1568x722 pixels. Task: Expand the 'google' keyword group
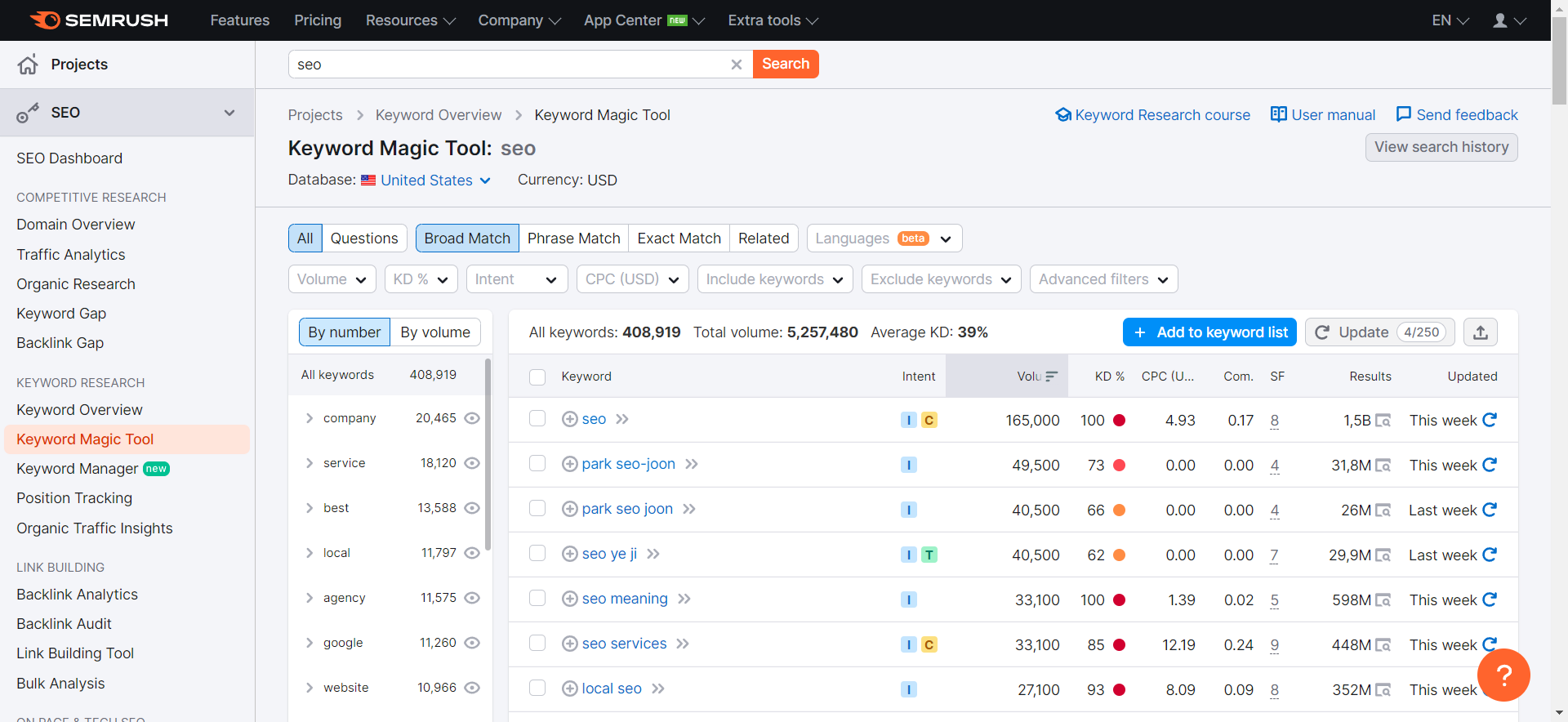310,643
